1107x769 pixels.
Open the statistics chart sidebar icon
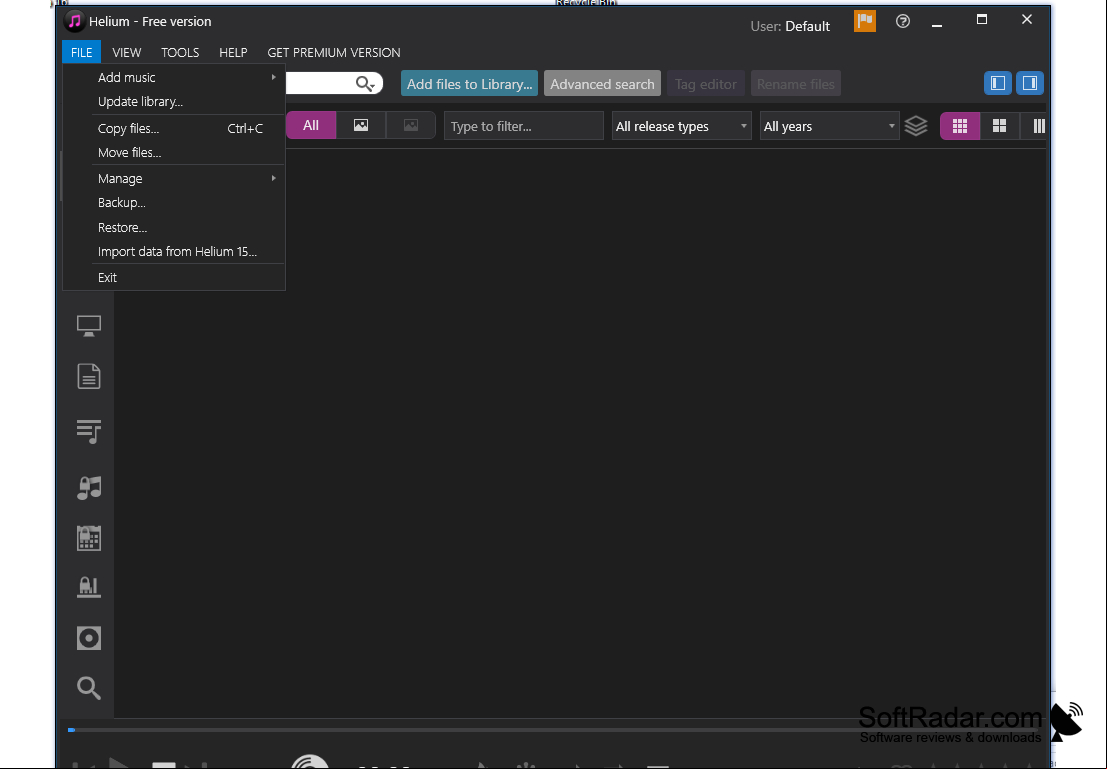pyautogui.click(x=89, y=587)
